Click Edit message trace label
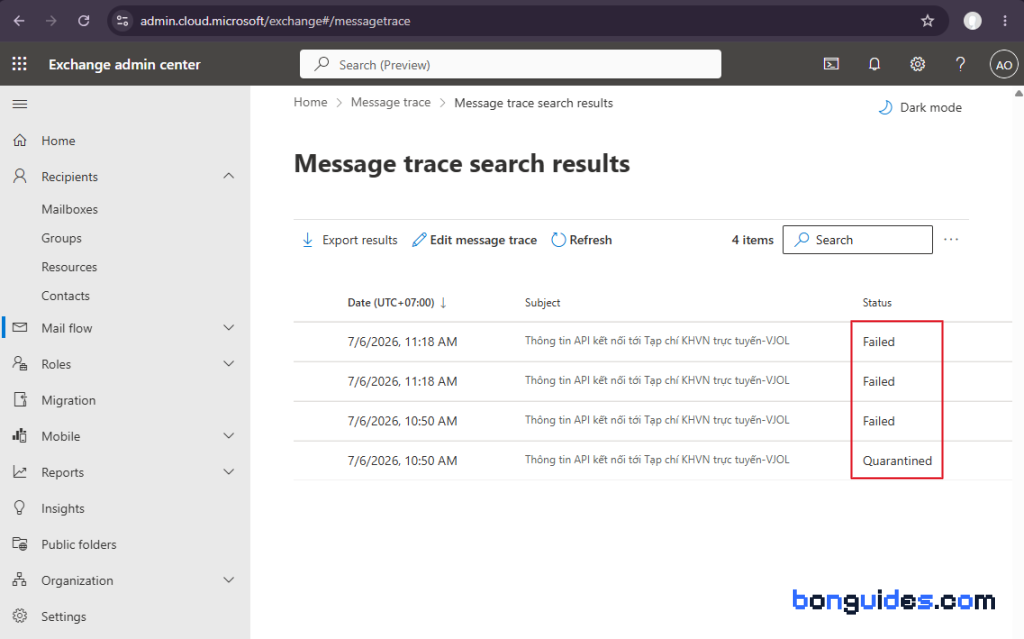Screen dimensions: 1024x639 point(483,240)
